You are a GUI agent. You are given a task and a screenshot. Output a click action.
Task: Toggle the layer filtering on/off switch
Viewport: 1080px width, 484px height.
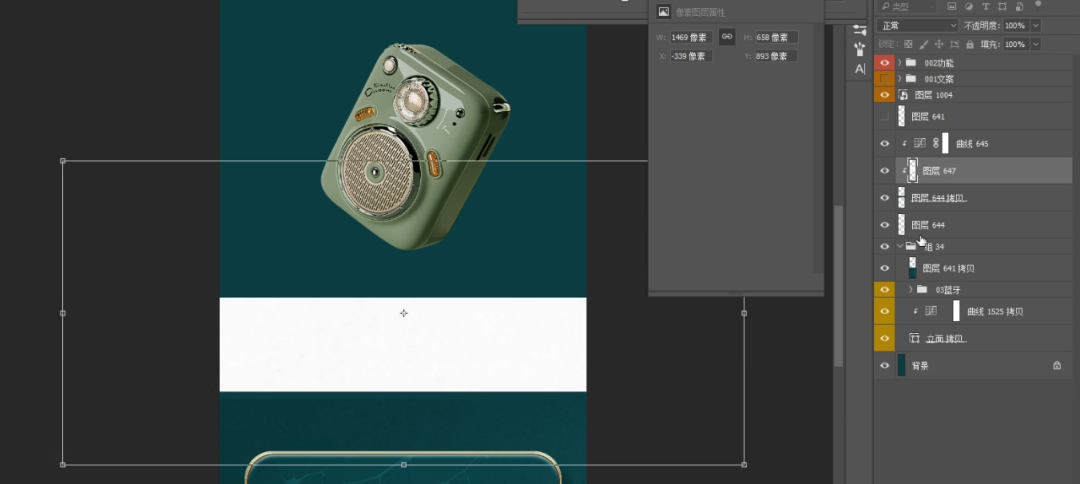(x=1039, y=6)
